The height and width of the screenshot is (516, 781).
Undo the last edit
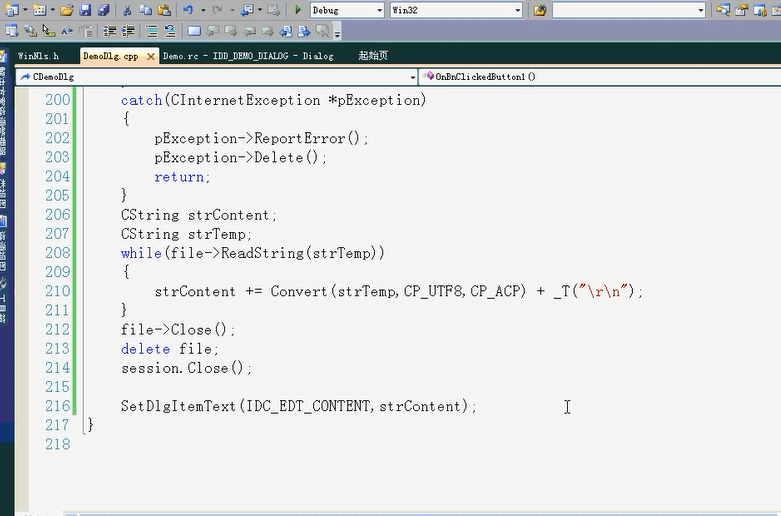[x=188, y=10]
